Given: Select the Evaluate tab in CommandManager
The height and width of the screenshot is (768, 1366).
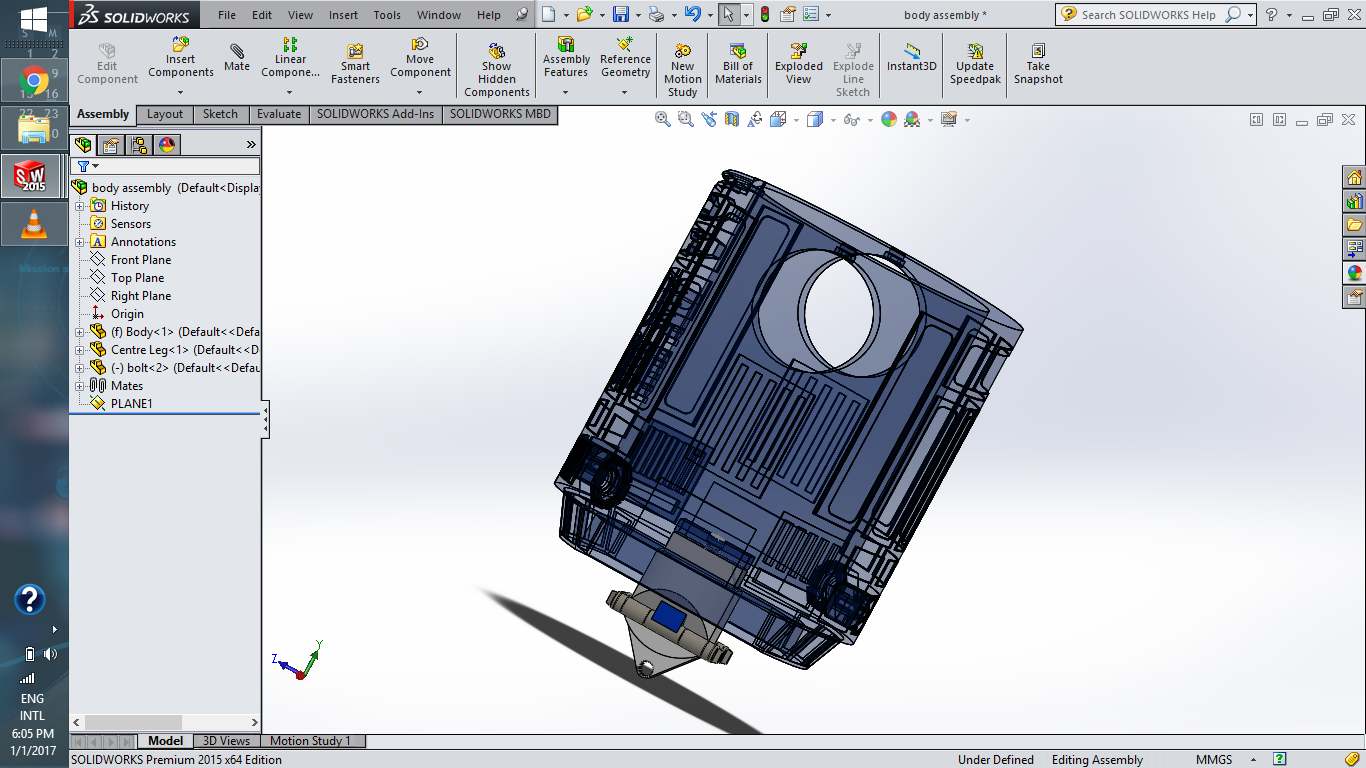Looking at the screenshot, I should (279, 114).
